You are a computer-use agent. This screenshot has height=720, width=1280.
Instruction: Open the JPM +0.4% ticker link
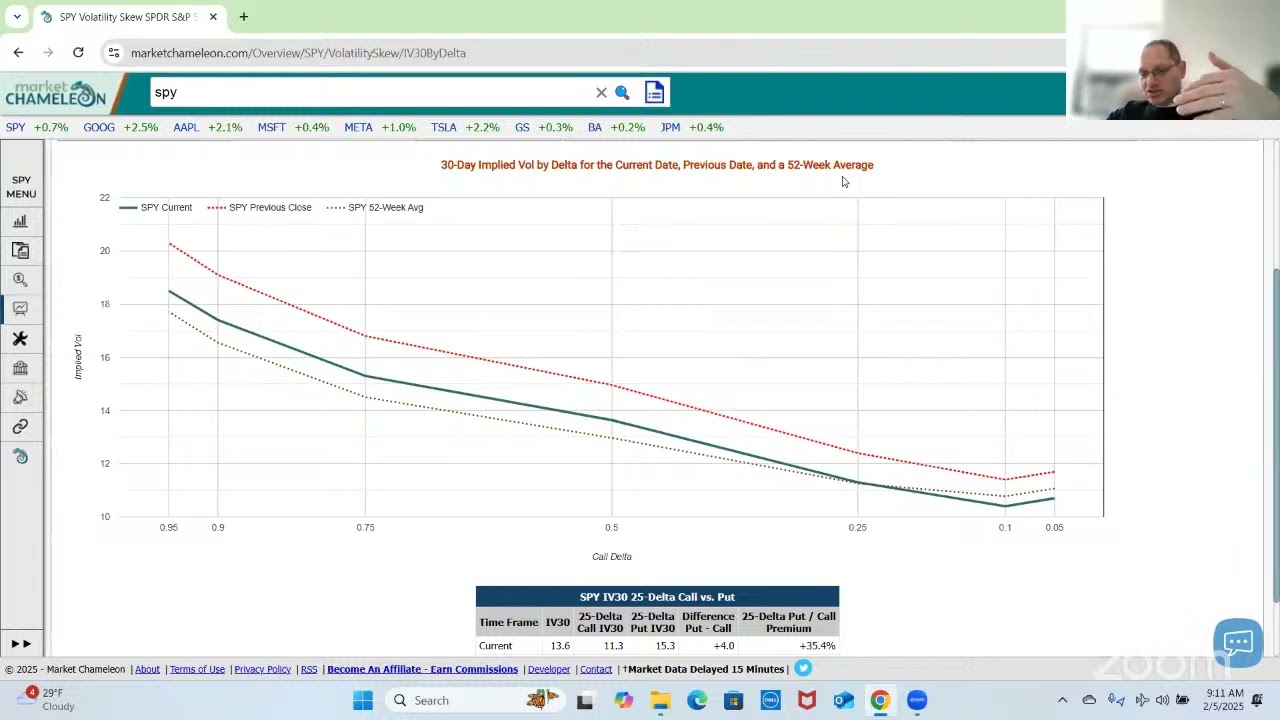[692, 127]
